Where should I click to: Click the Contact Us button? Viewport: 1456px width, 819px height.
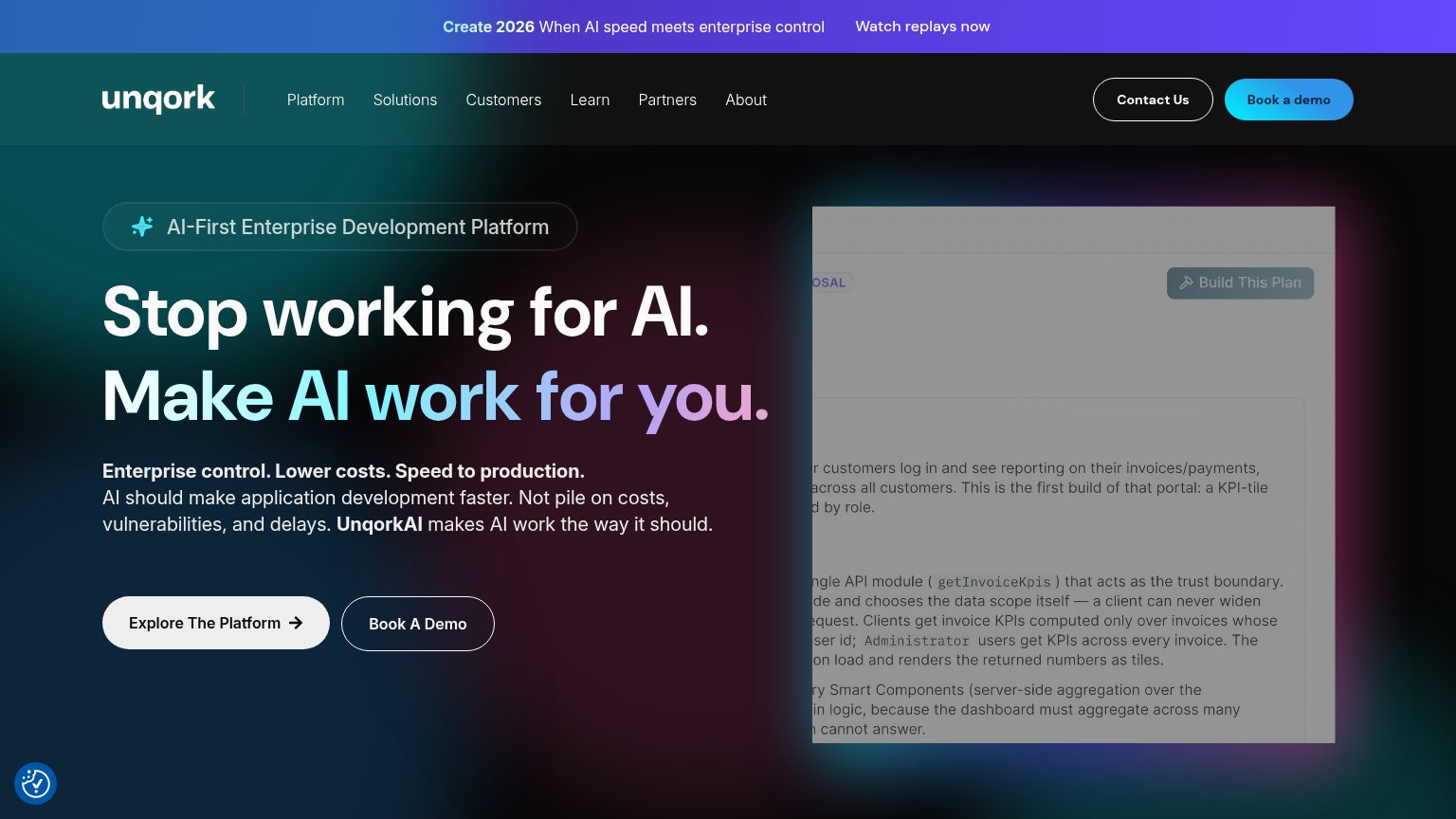[1153, 100]
